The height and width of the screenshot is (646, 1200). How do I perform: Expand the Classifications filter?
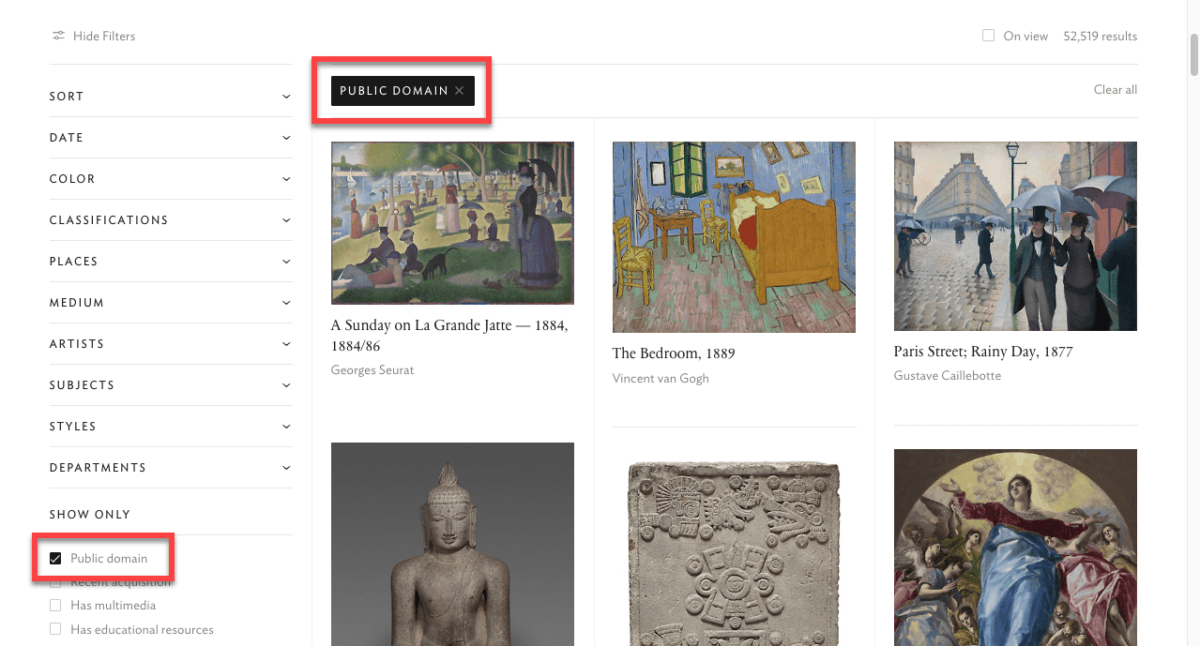171,220
